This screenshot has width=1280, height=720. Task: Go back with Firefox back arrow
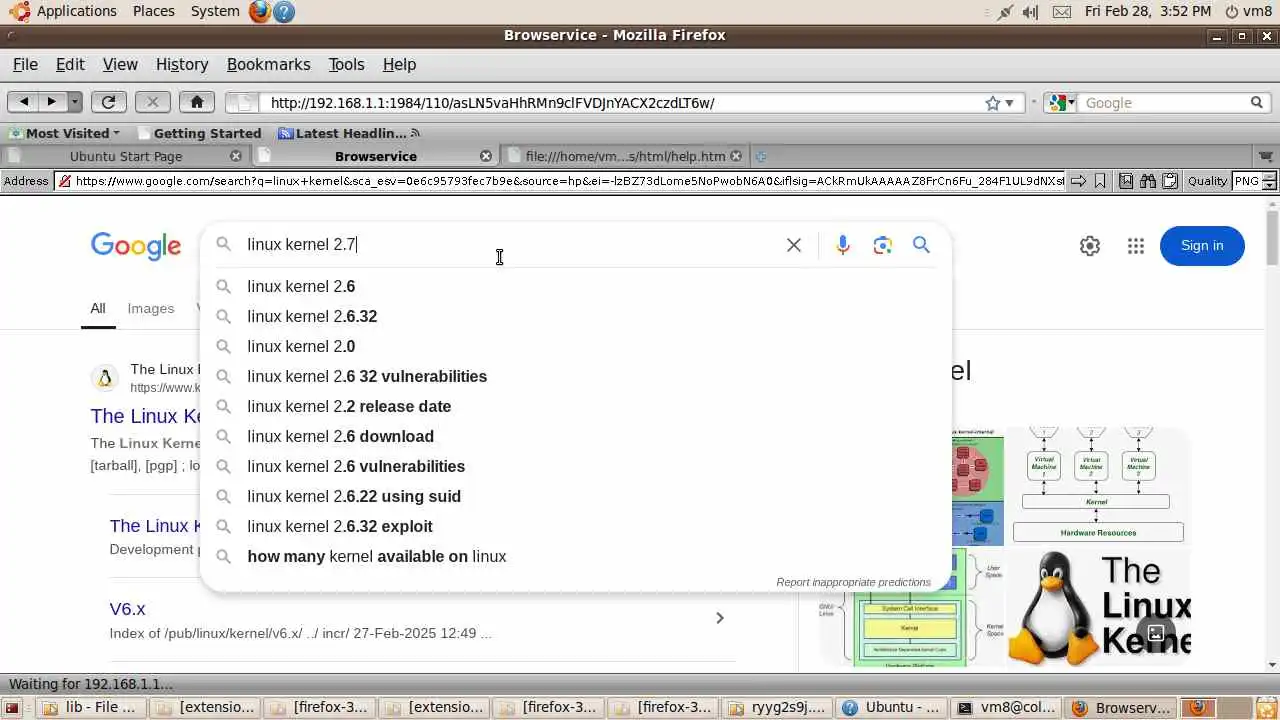[24, 102]
